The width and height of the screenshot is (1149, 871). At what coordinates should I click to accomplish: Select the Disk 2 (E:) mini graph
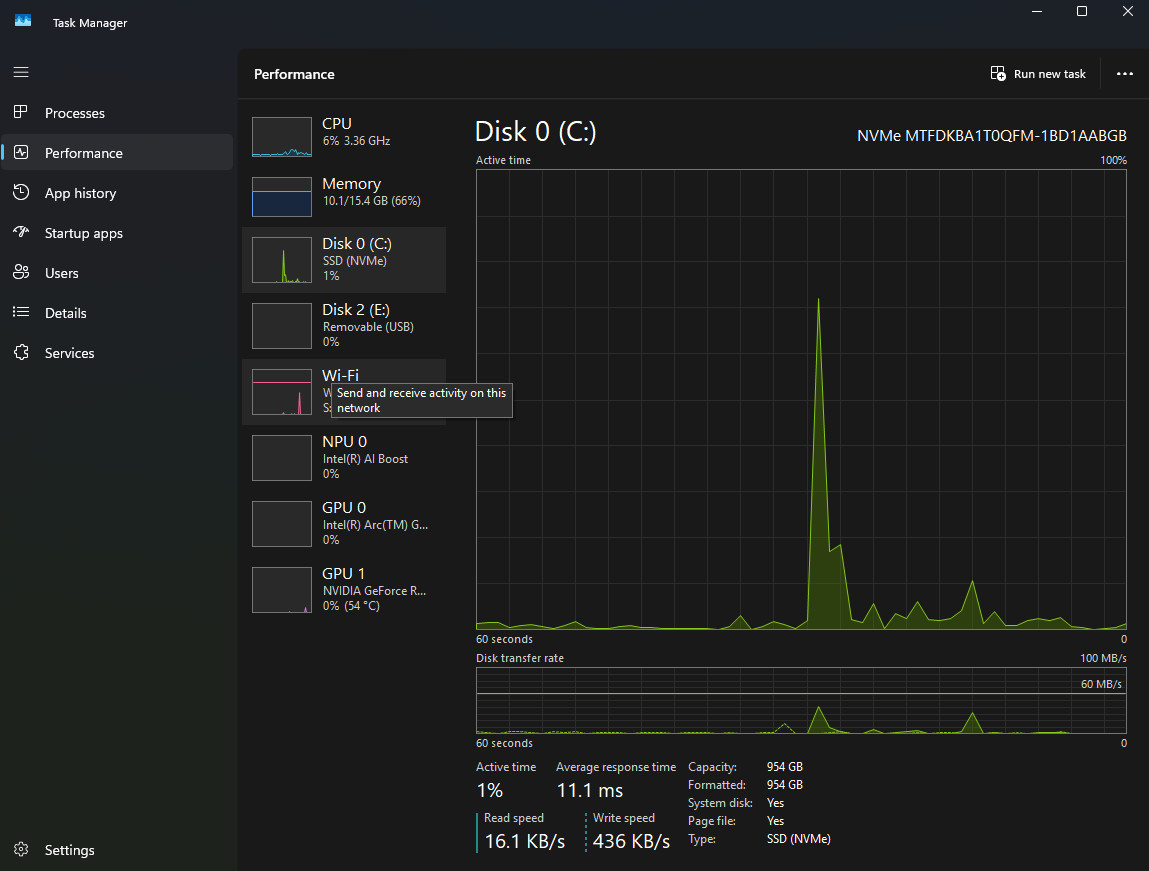pos(282,326)
